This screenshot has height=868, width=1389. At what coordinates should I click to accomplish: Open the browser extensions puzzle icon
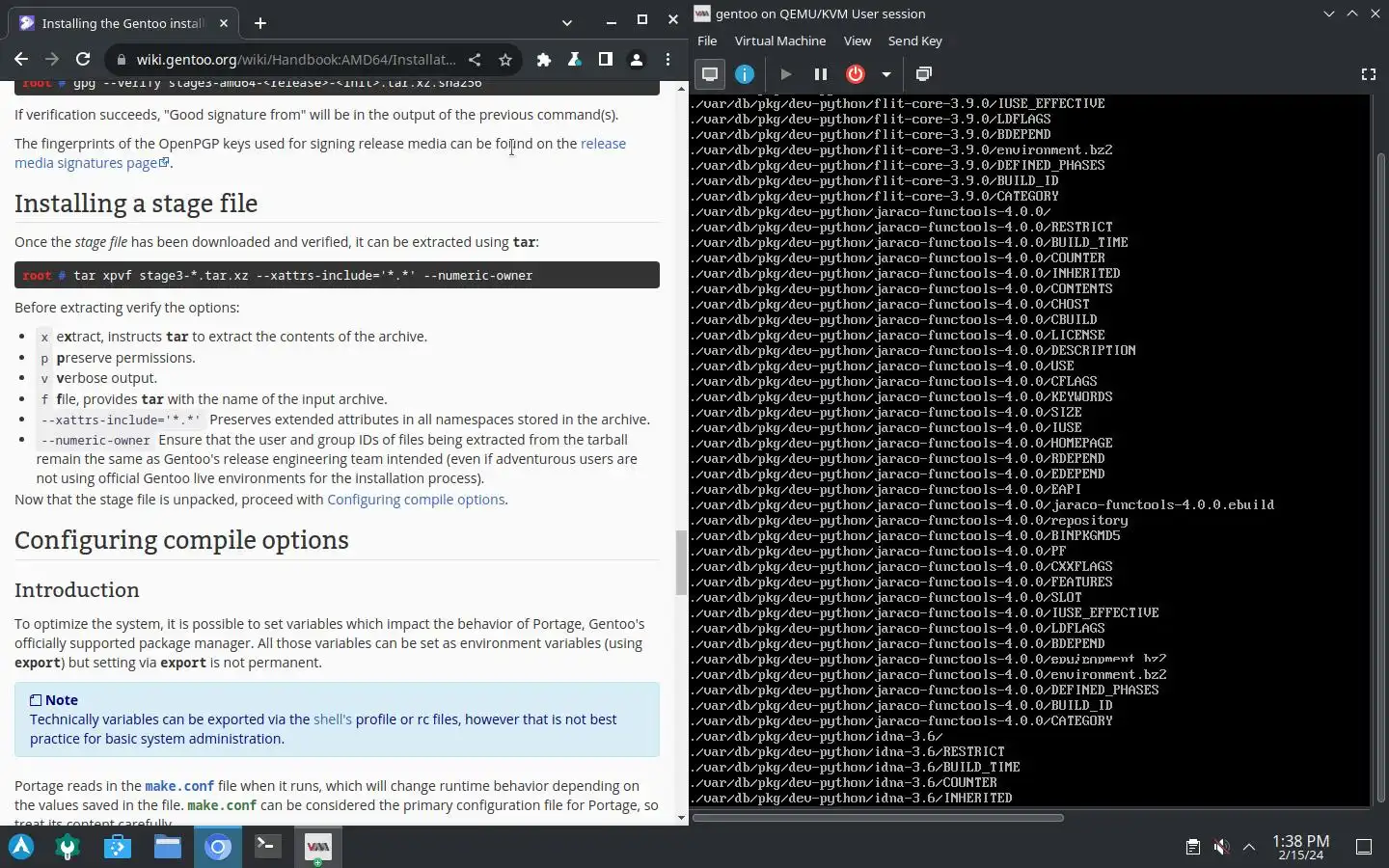pyautogui.click(x=544, y=60)
